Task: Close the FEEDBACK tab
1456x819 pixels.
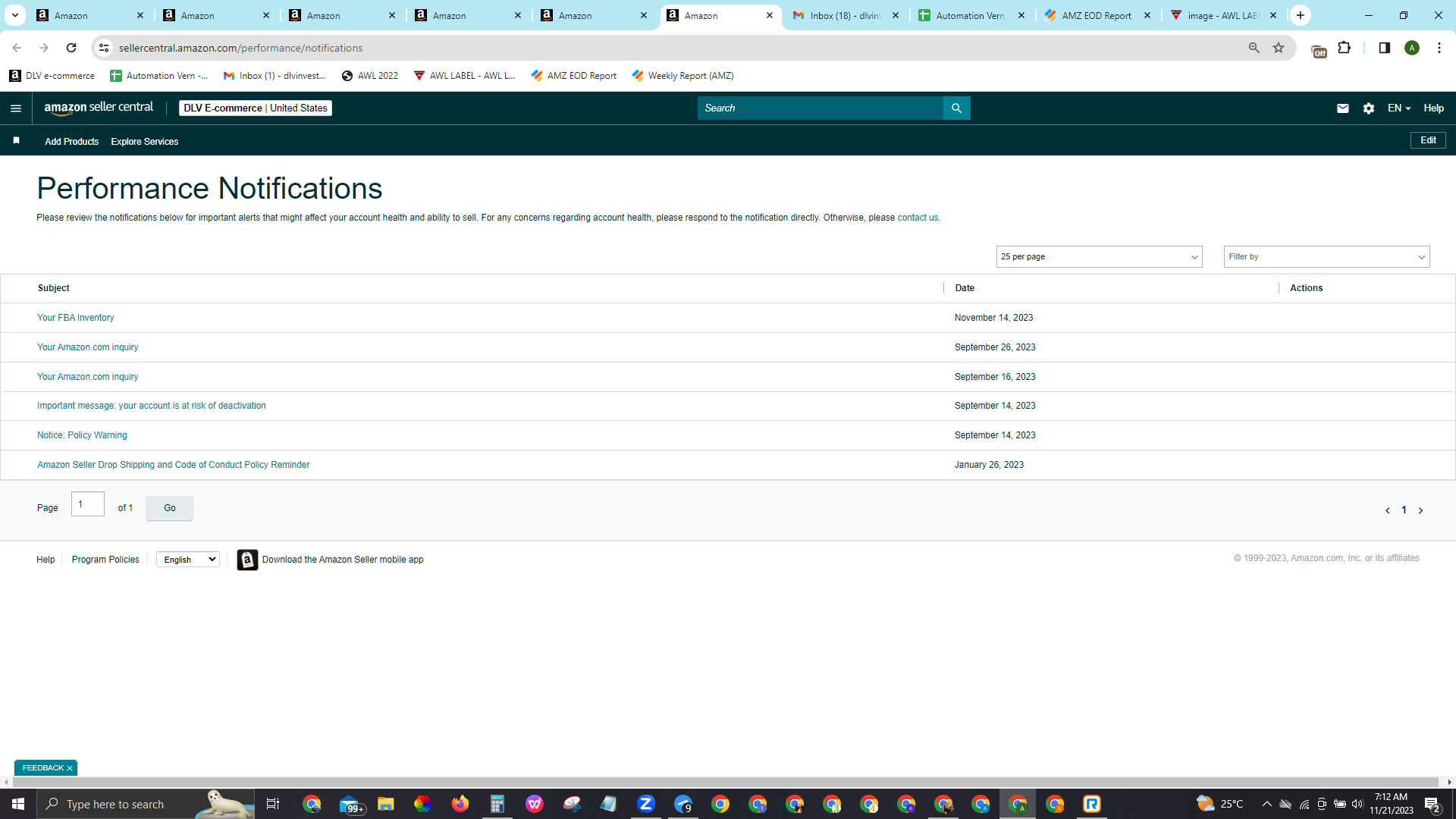Action: coord(70,768)
